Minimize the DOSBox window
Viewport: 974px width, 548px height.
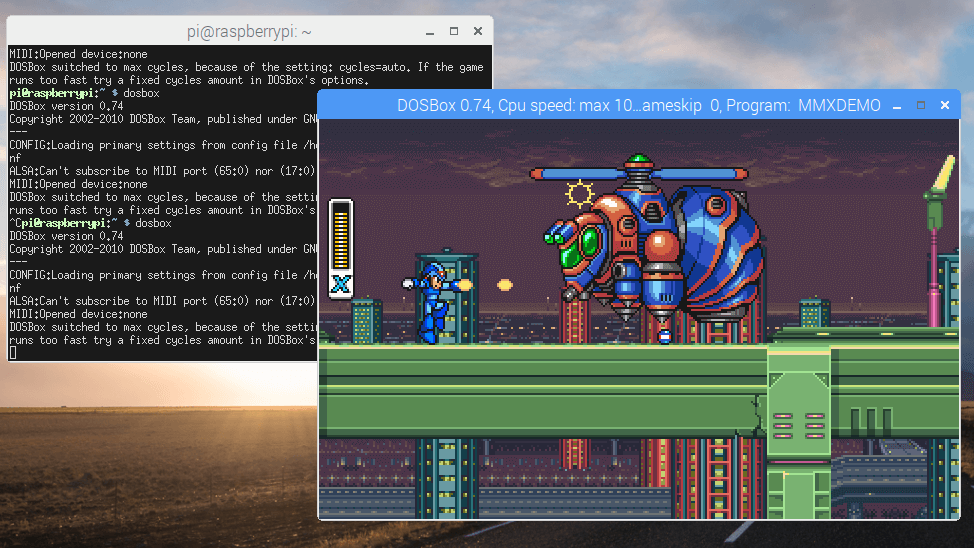896,105
